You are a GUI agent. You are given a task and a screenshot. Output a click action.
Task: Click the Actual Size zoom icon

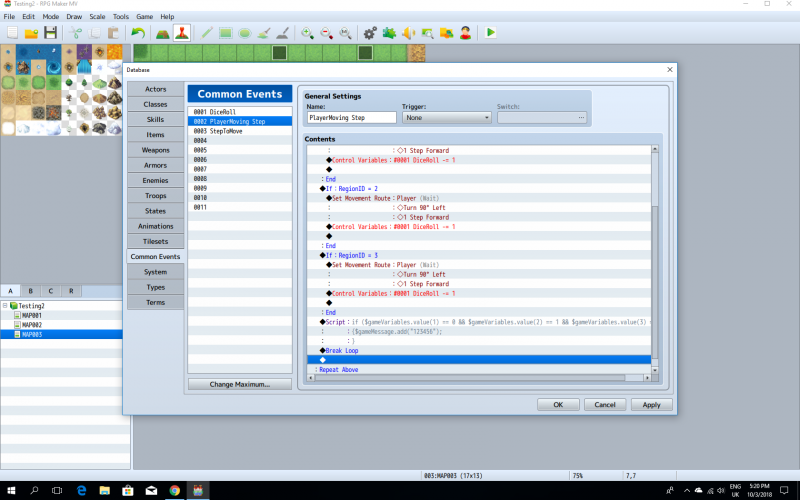(x=345, y=33)
